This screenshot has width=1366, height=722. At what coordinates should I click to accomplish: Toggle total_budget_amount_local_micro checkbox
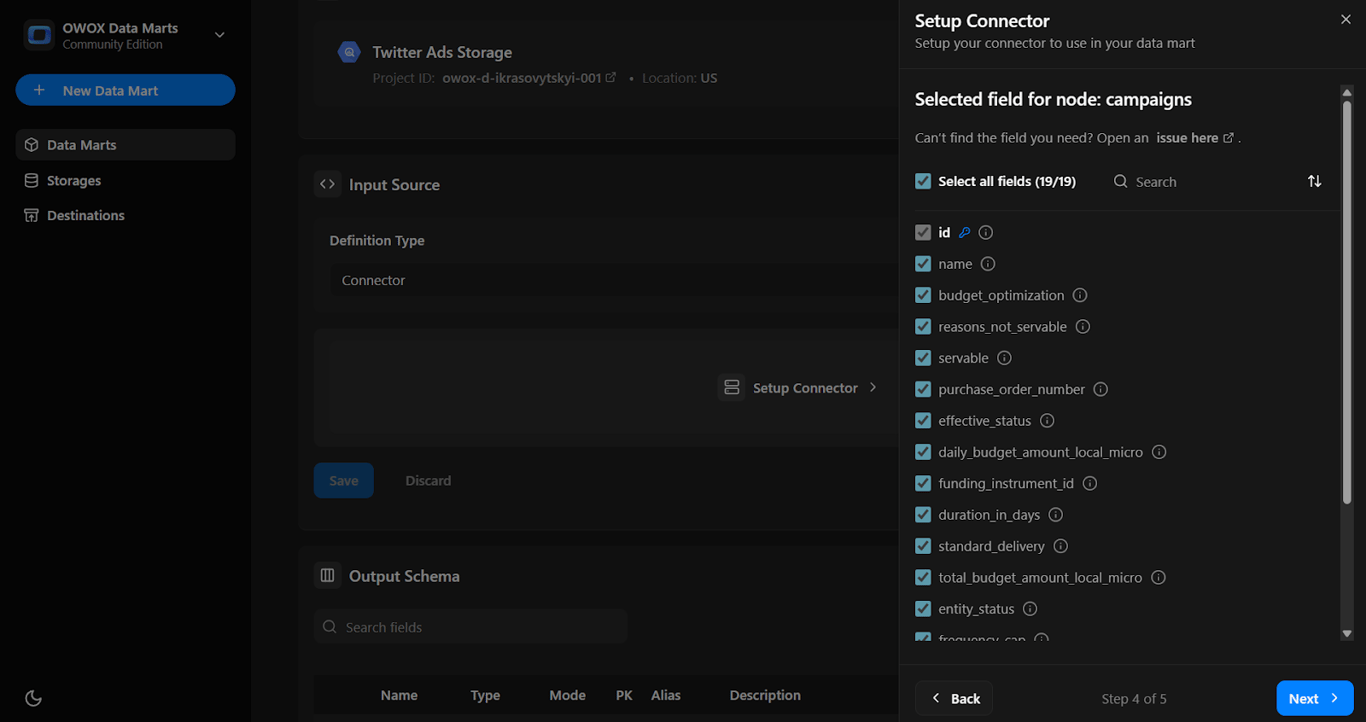(923, 577)
